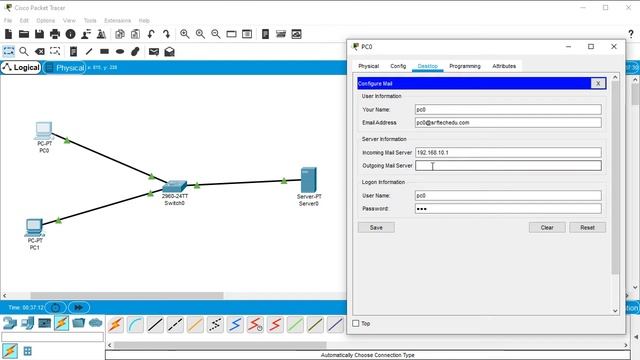Zoom out with the minus magnifier
The height and width of the screenshot is (360, 640).
(x=216, y=34)
